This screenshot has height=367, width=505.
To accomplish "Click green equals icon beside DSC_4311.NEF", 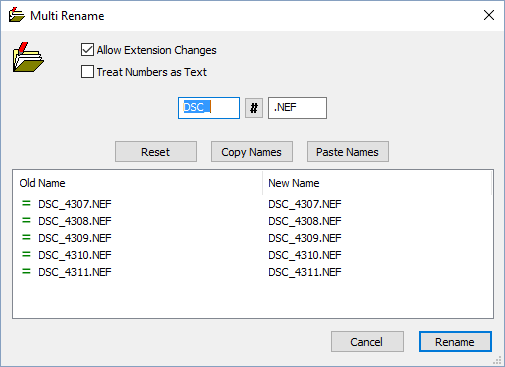I will (26, 271).
